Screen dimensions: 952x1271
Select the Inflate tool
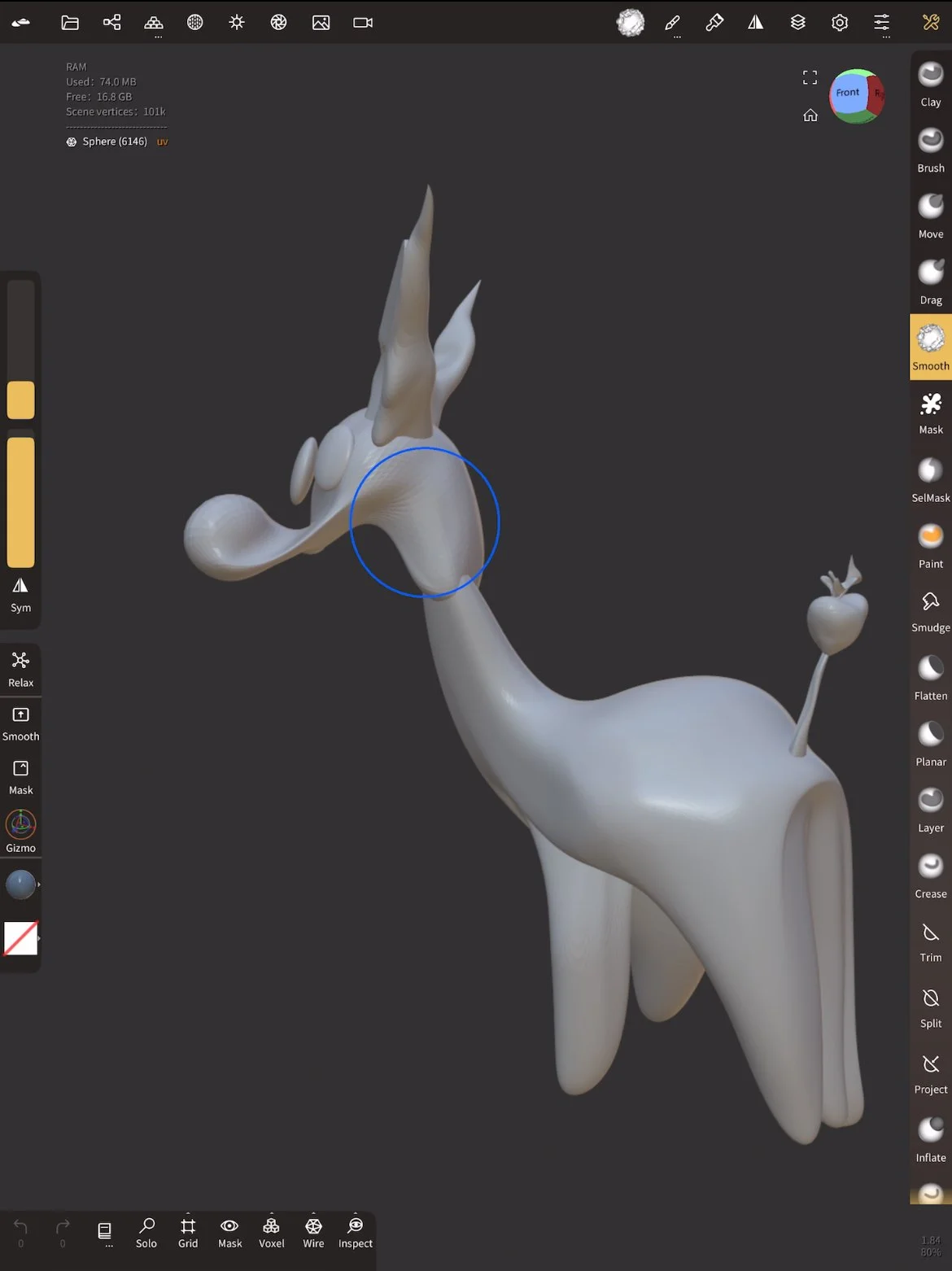(x=931, y=1139)
